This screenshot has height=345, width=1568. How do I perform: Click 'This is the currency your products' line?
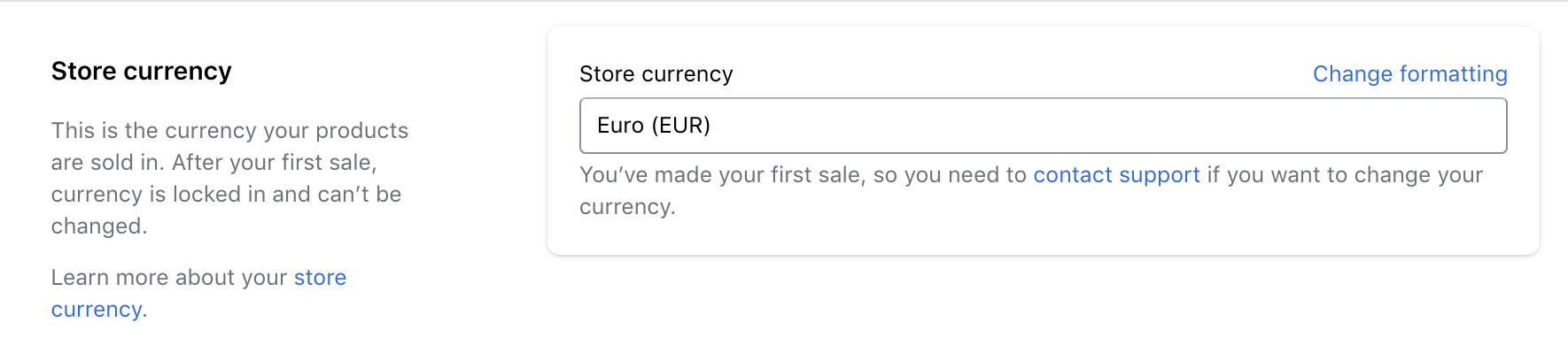(x=229, y=131)
